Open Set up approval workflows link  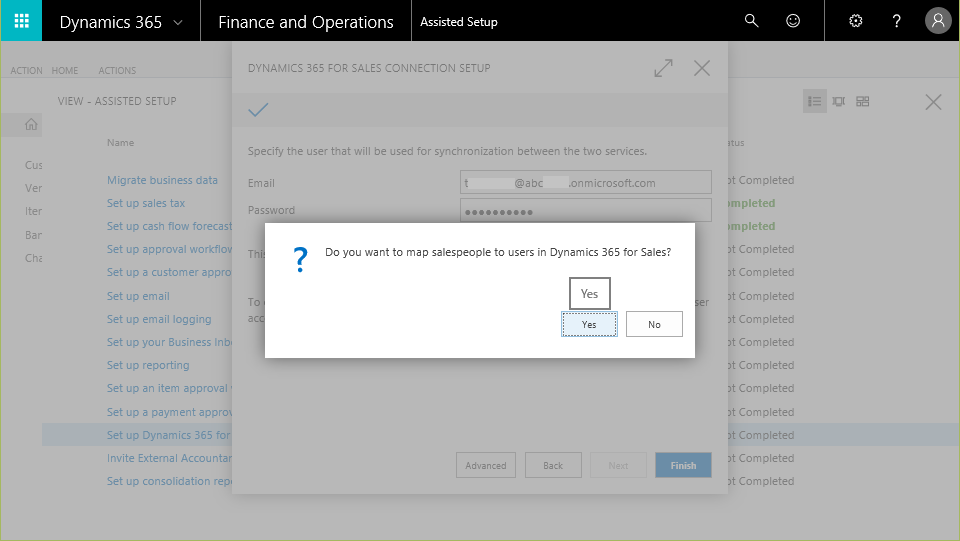(x=170, y=249)
